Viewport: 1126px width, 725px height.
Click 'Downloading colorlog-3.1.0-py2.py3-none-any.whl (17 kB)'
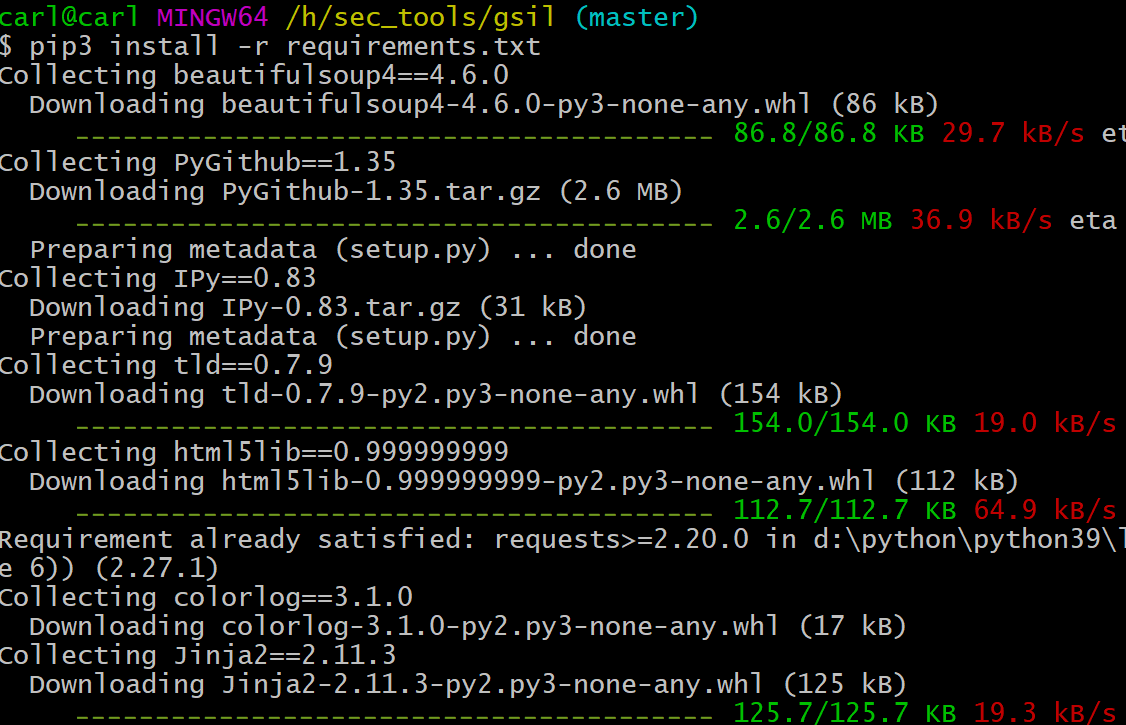468,627
